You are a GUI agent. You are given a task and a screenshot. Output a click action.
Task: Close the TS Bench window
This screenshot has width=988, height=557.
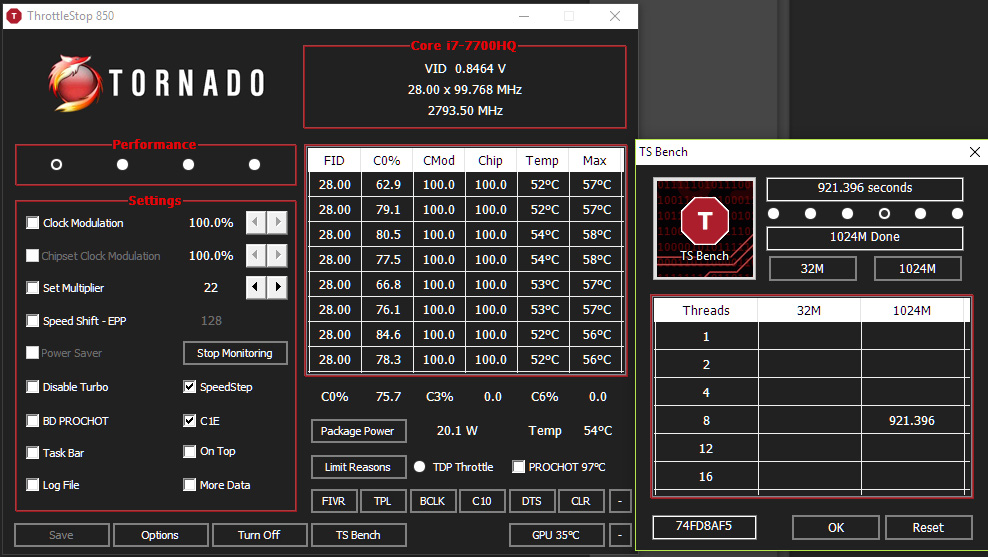click(975, 152)
